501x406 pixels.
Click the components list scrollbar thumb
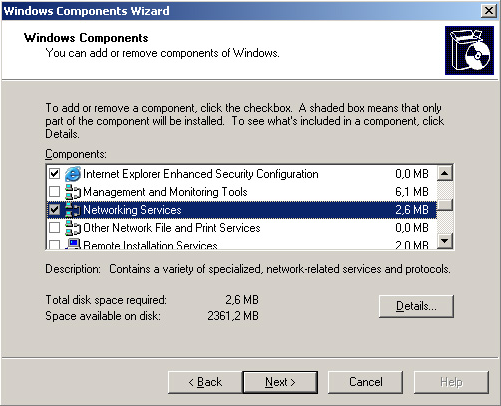point(445,204)
